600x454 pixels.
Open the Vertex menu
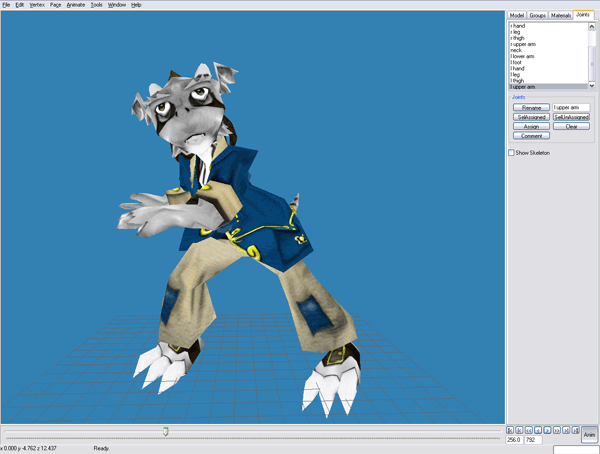[x=37, y=5]
